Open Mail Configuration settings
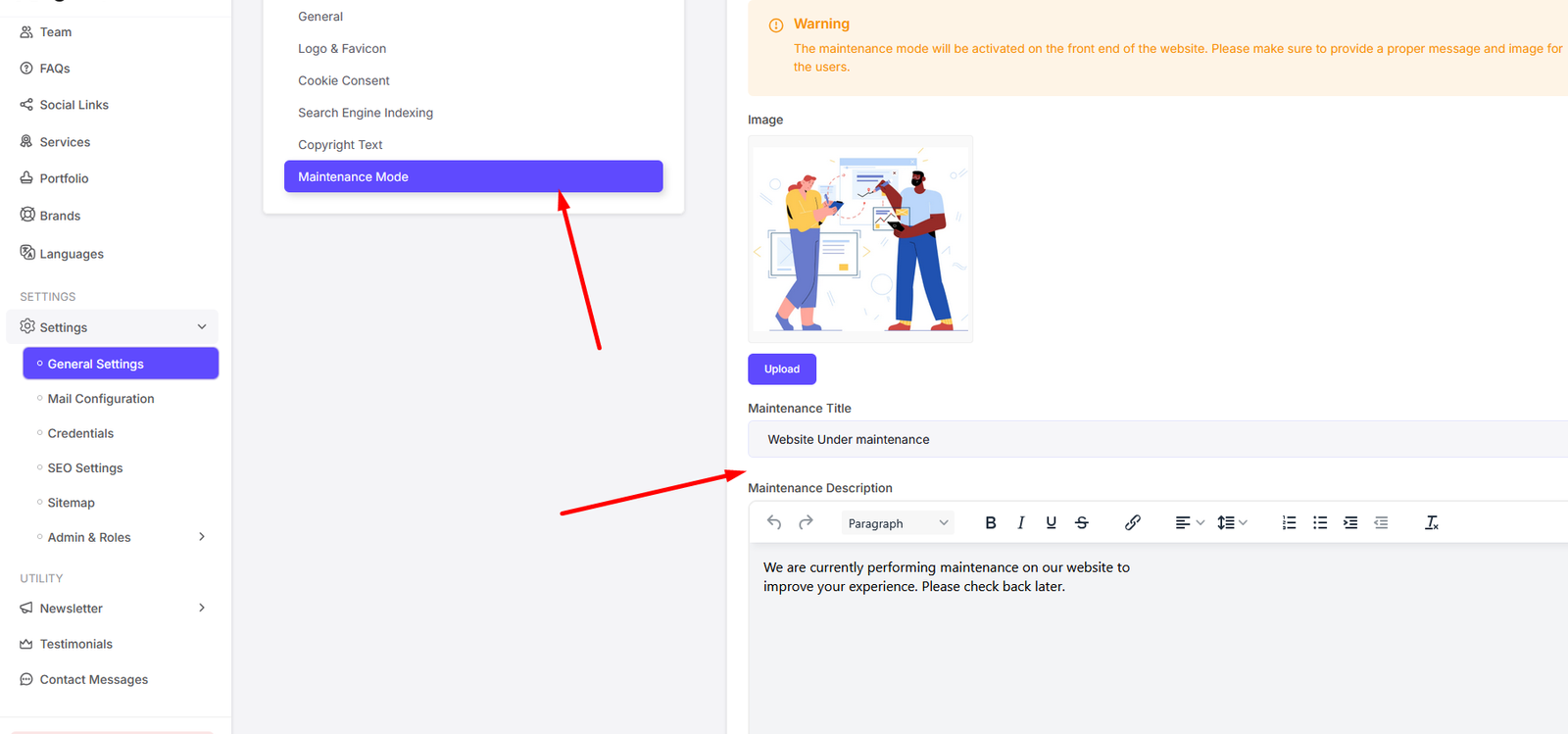1568x734 pixels. click(x=101, y=399)
